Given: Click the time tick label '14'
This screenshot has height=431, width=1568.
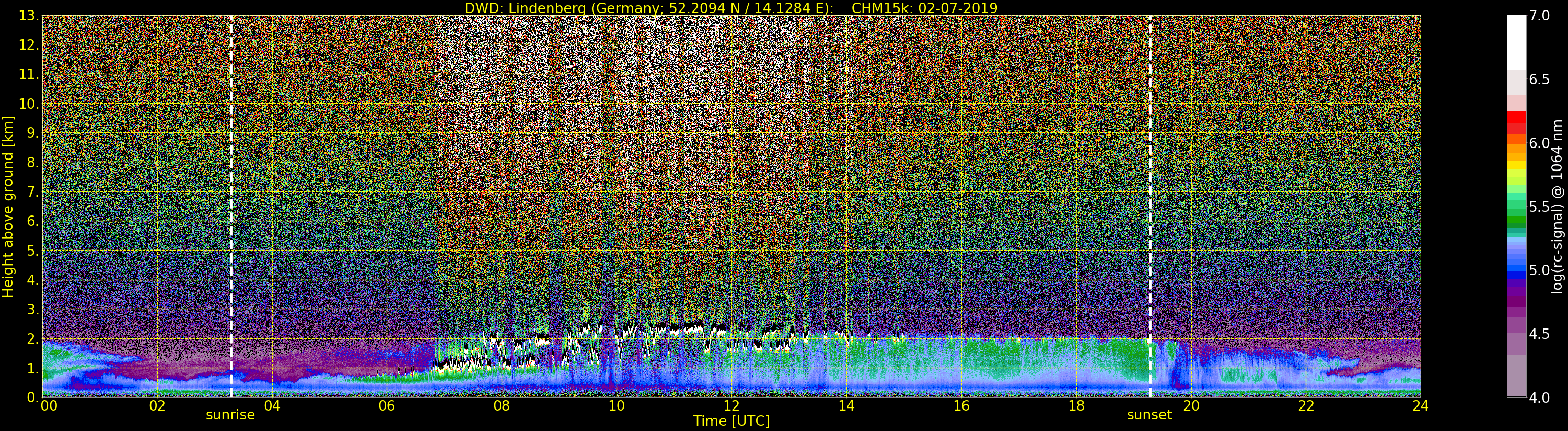Looking at the screenshot, I should click(846, 406).
